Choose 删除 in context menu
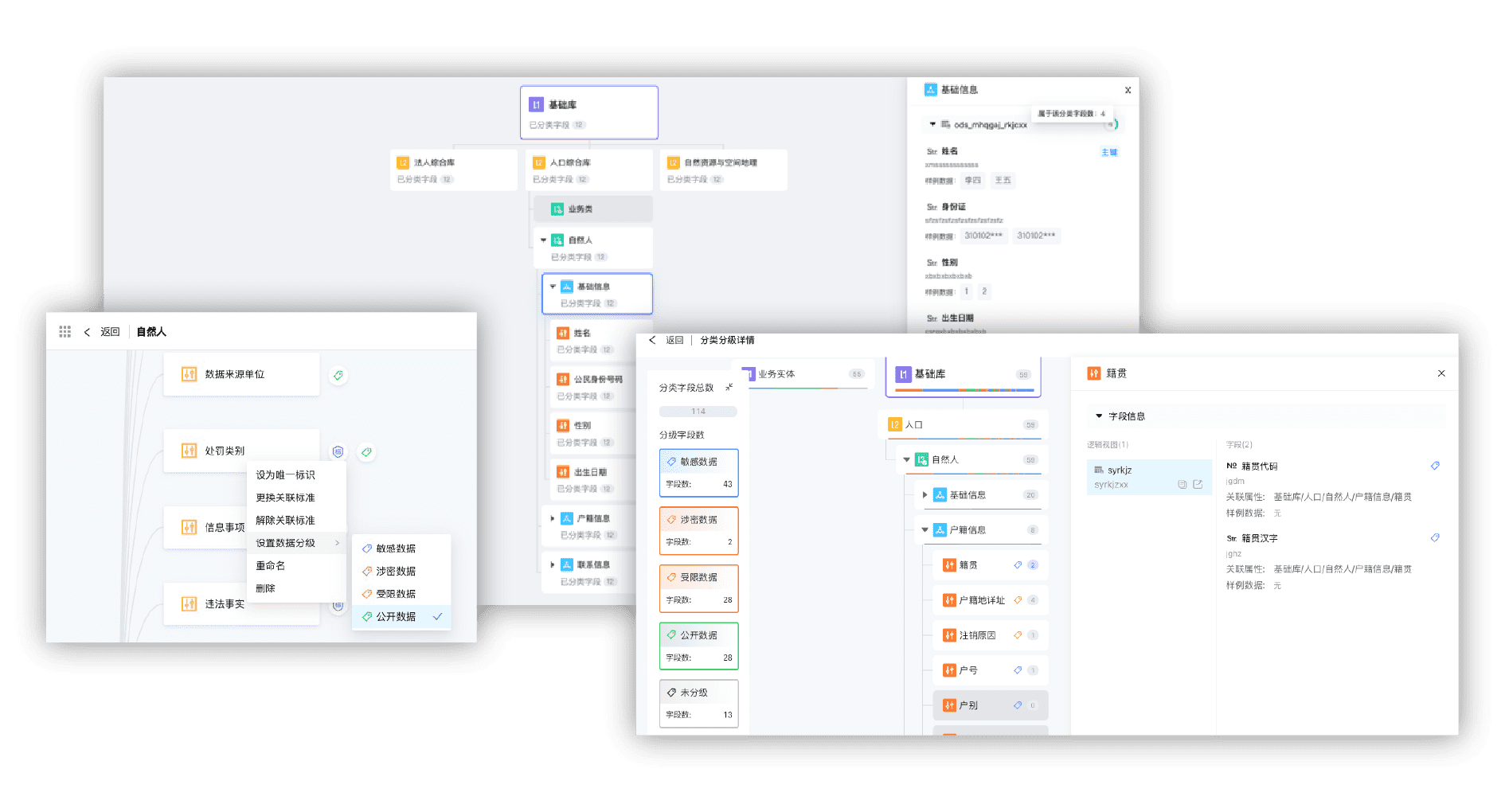The height and width of the screenshot is (812, 1505). coord(296,588)
